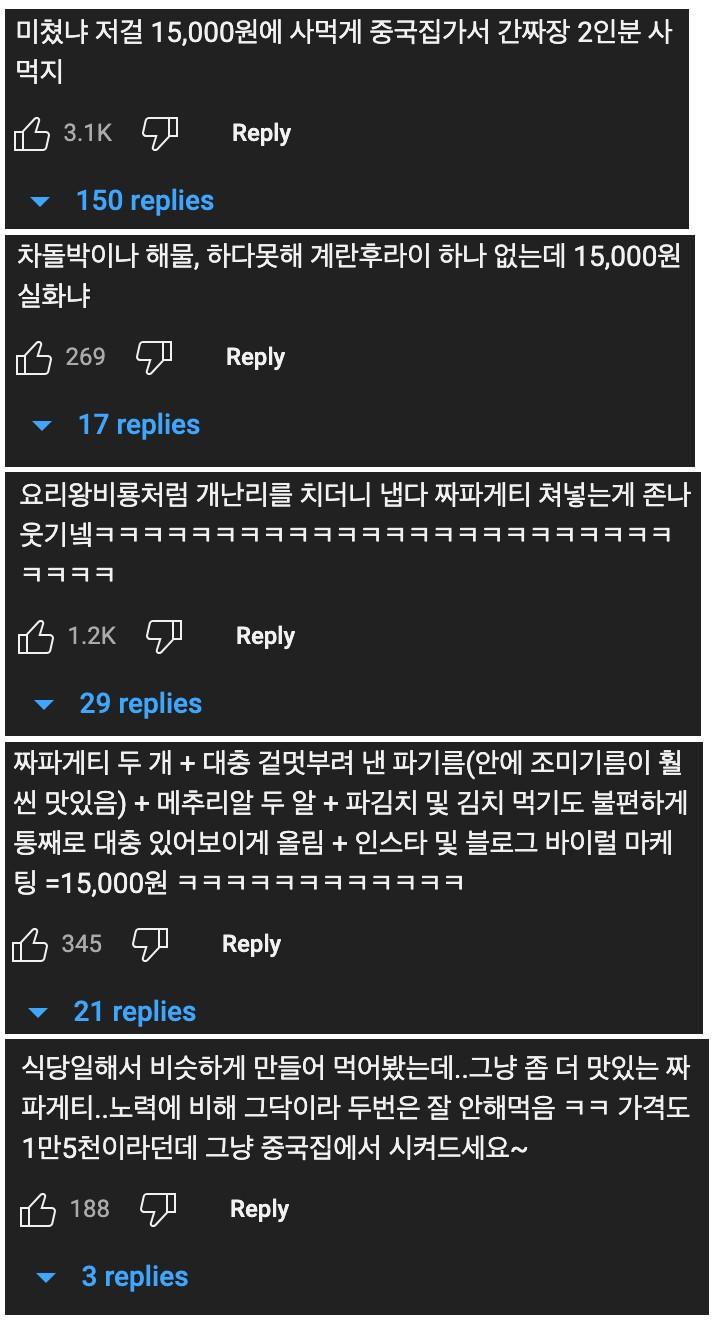The height and width of the screenshot is (1323, 715).
Task: Like the comment with 345 likes
Action: (x=30, y=945)
